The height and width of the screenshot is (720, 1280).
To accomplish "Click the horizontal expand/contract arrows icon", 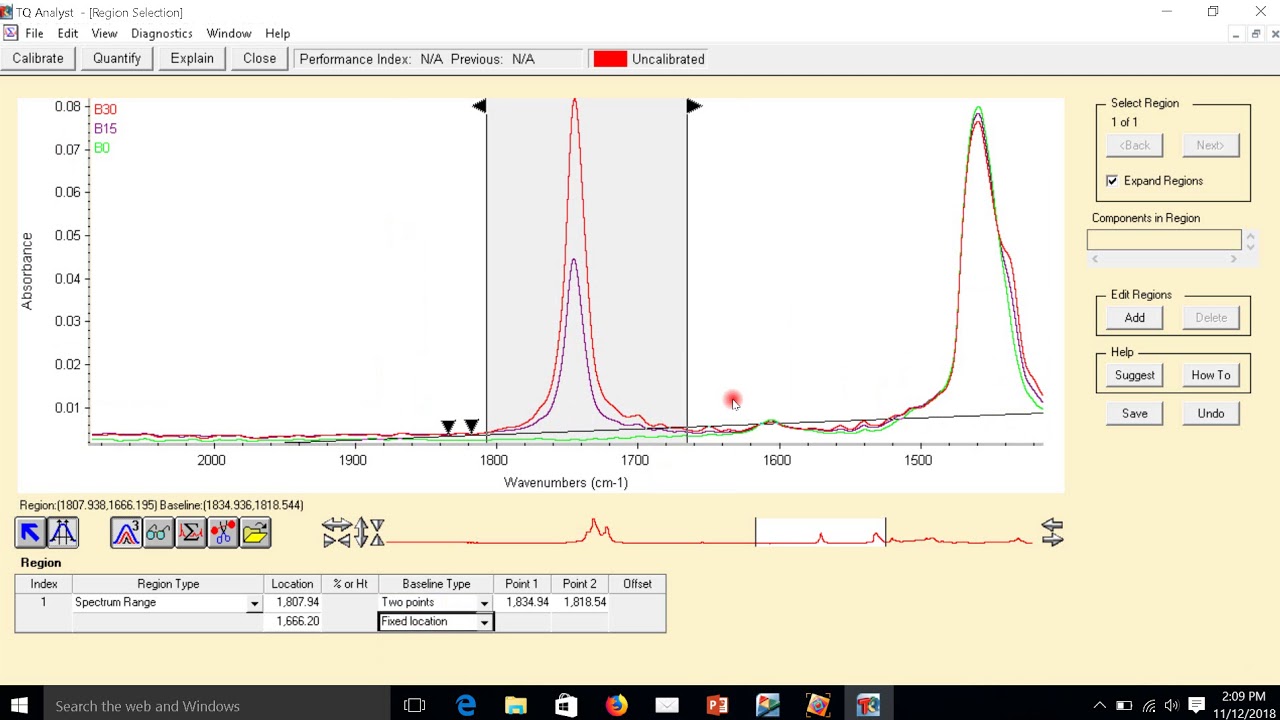I will pos(337,533).
